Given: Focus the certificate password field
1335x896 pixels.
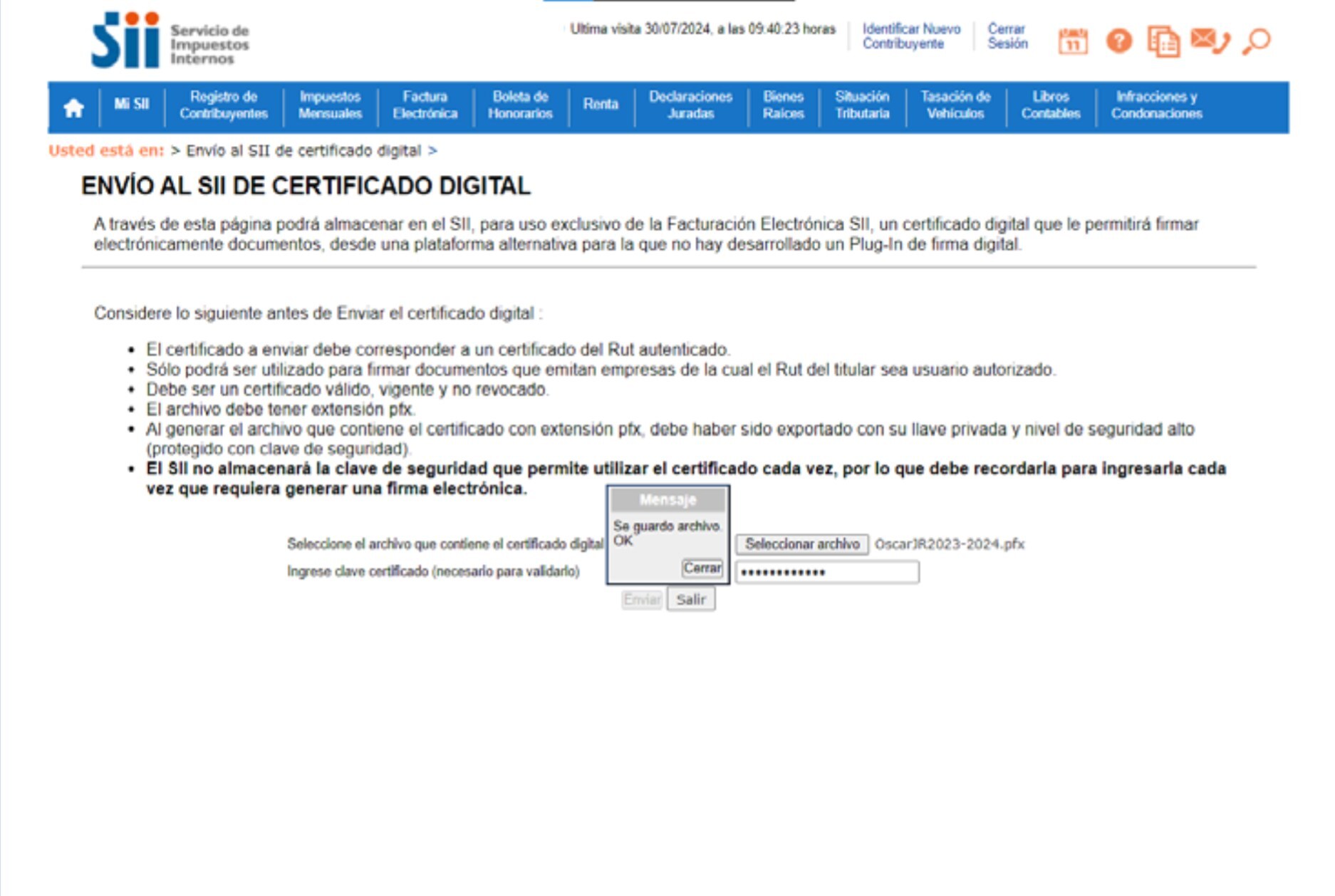Looking at the screenshot, I should click(827, 573).
